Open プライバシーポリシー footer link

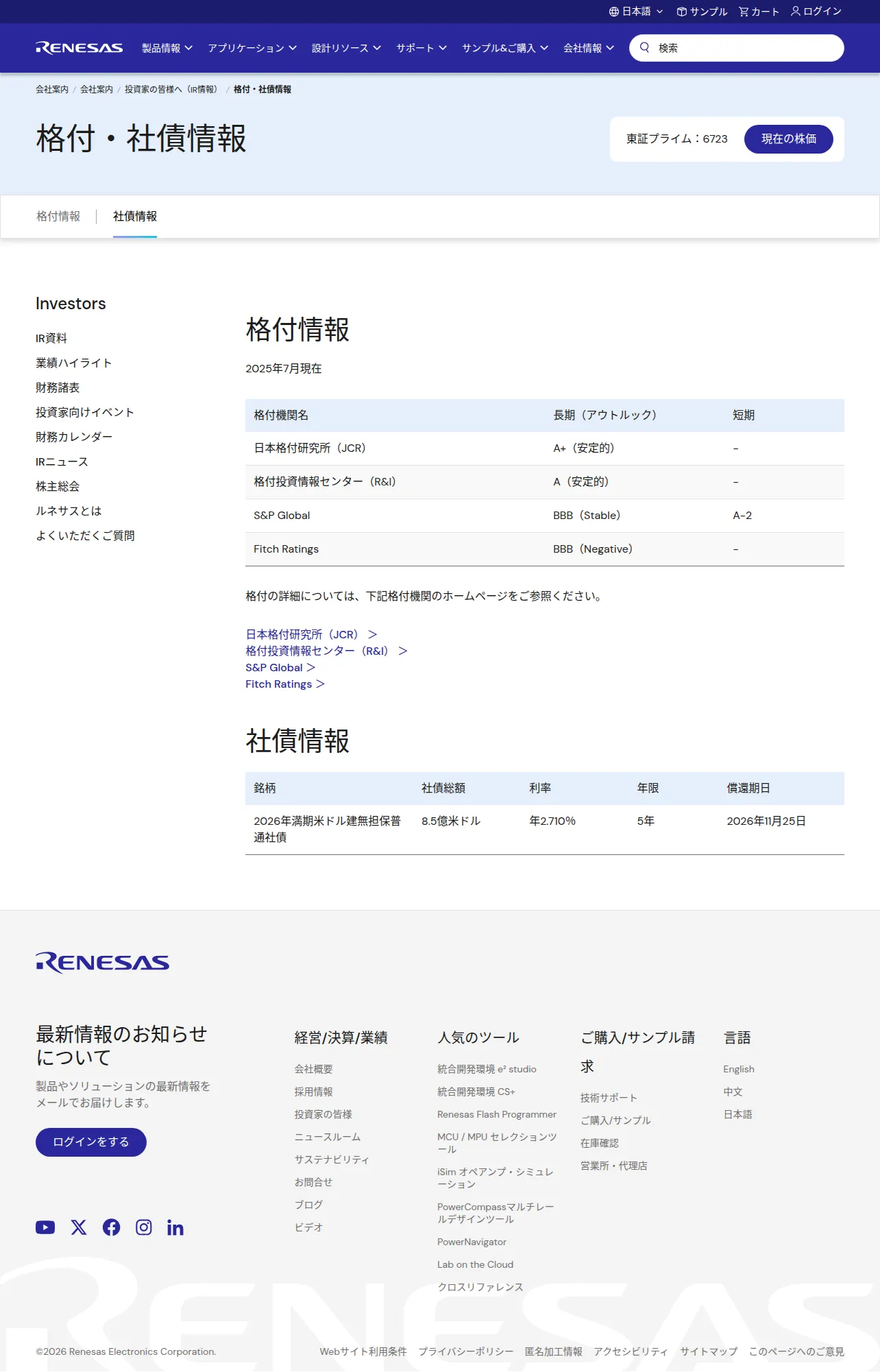[x=466, y=1352]
